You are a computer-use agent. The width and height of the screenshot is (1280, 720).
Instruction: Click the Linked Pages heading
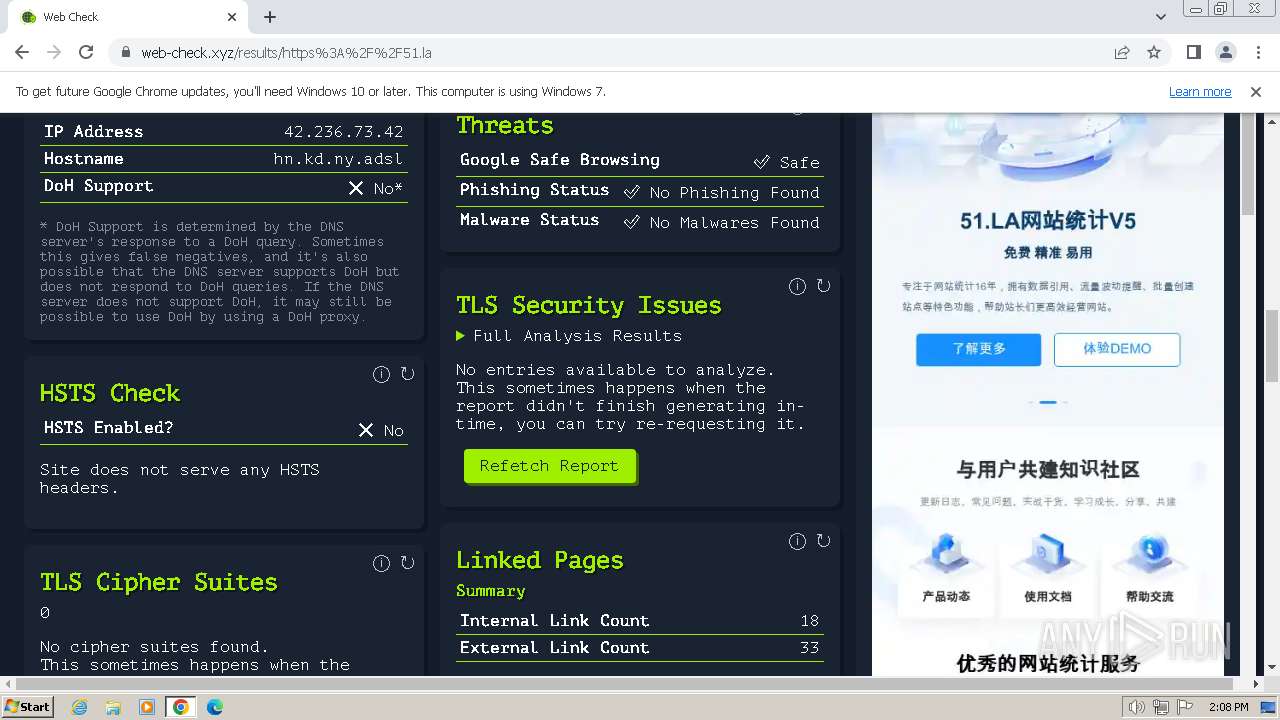(540, 561)
